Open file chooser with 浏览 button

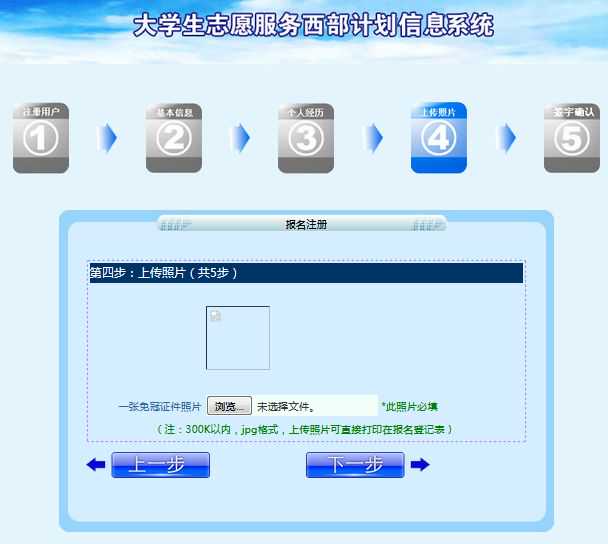coord(229,406)
